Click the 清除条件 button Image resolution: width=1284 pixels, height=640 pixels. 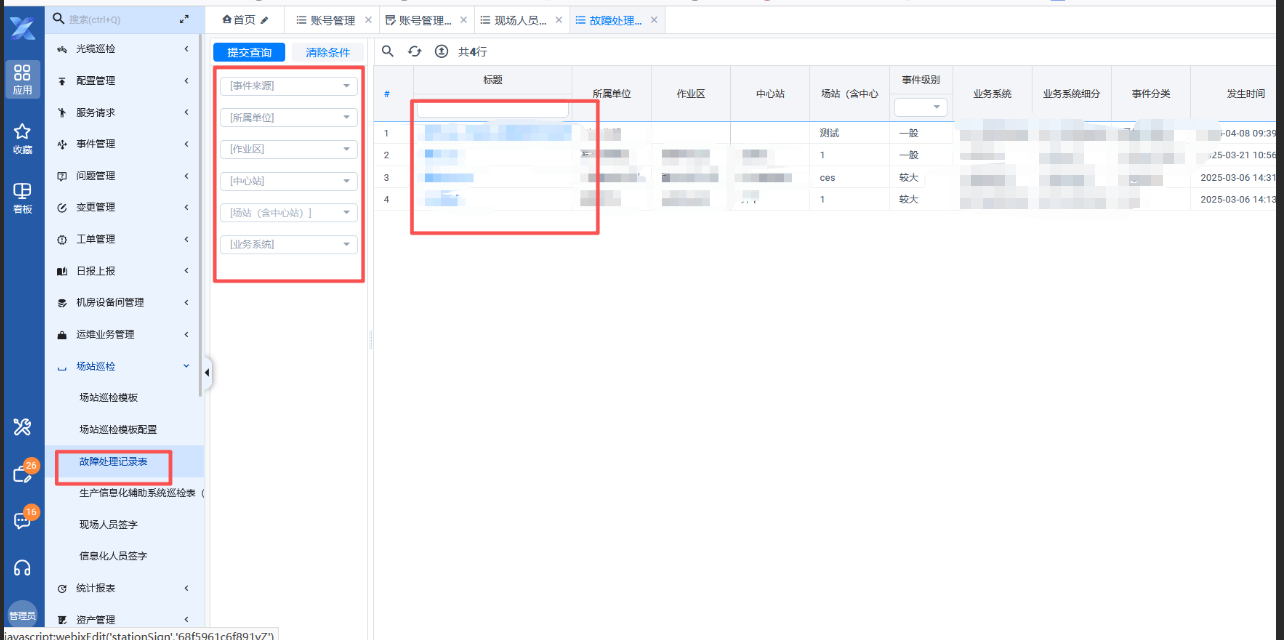pos(328,52)
